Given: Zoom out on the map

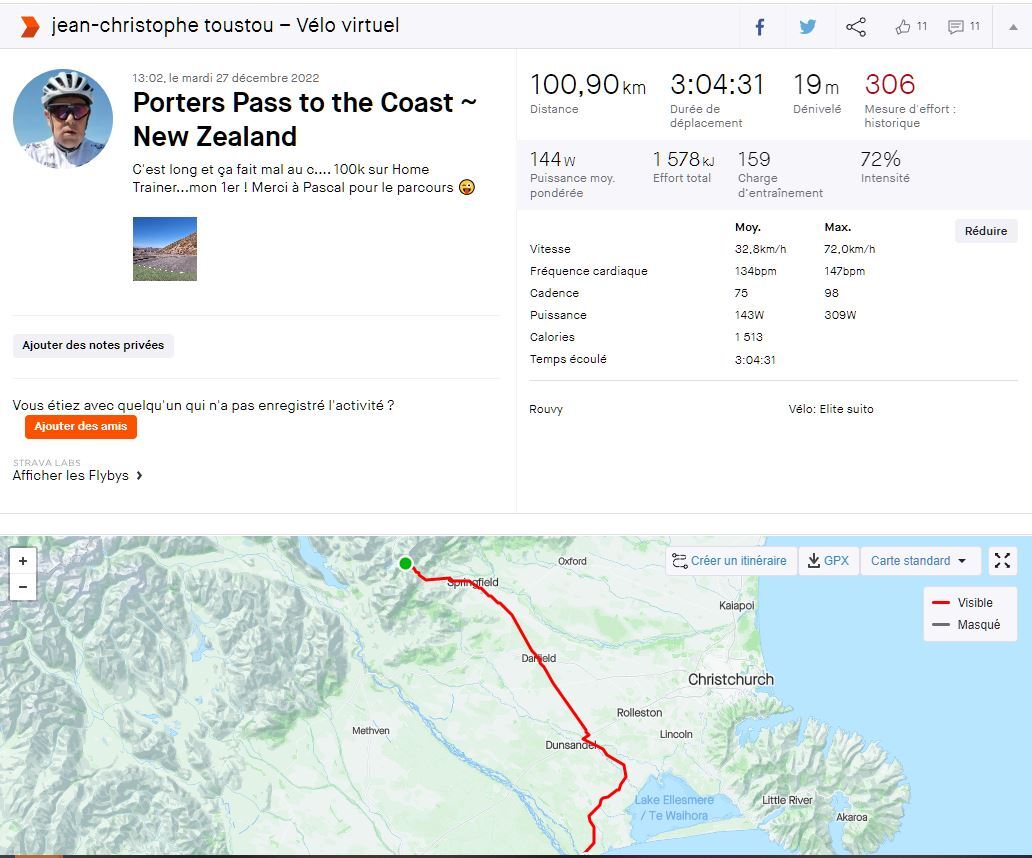Looking at the screenshot, I should pyautogui.click(x=22, y=587).
